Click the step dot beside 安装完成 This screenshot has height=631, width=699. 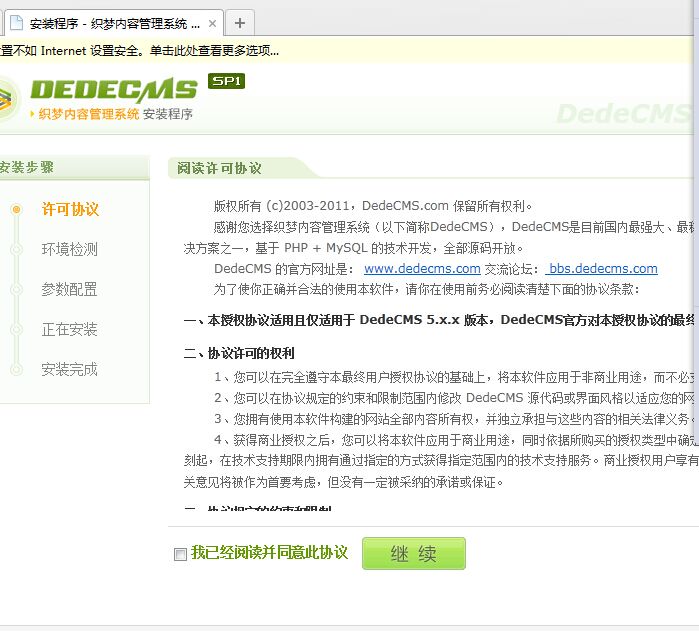(x=15, y=370)
